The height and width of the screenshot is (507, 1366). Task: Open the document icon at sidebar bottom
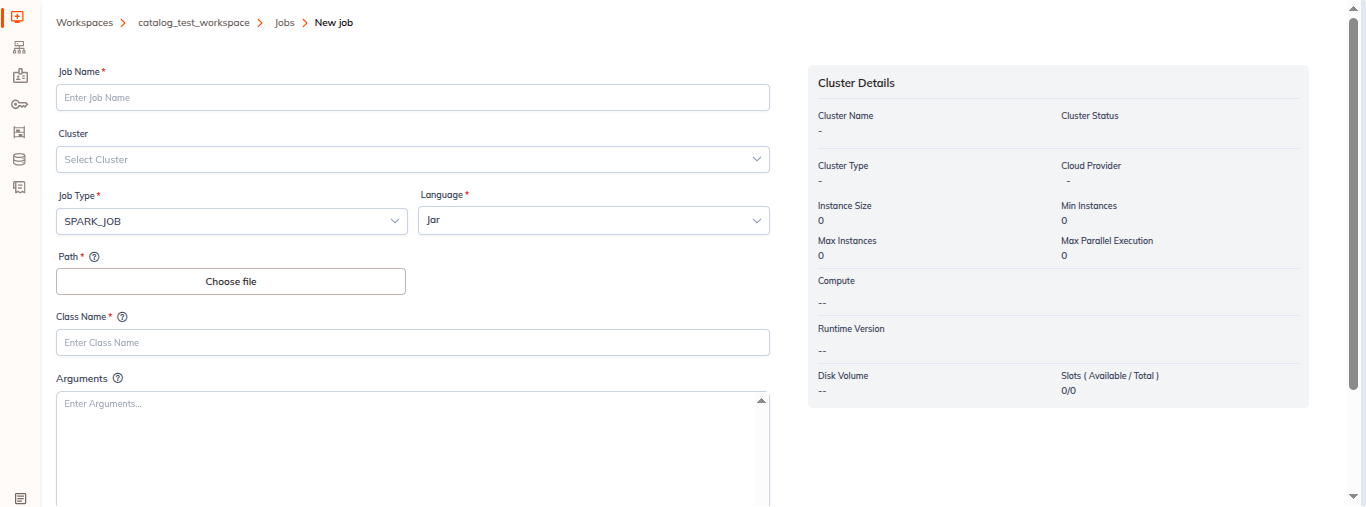(x=20, y=498)
